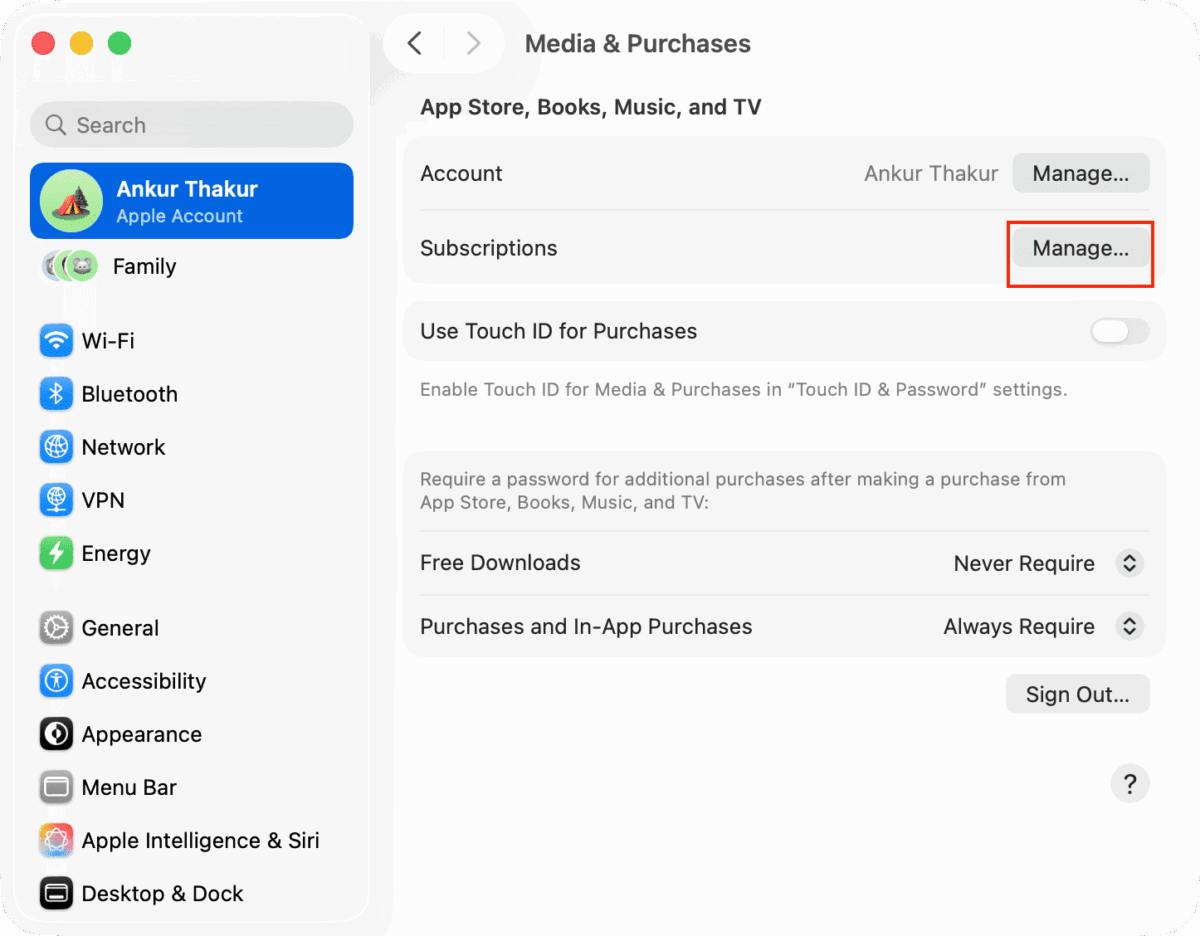
Task: Click the Appearance icon in the sidebar
Action: (x=56, y=734)
